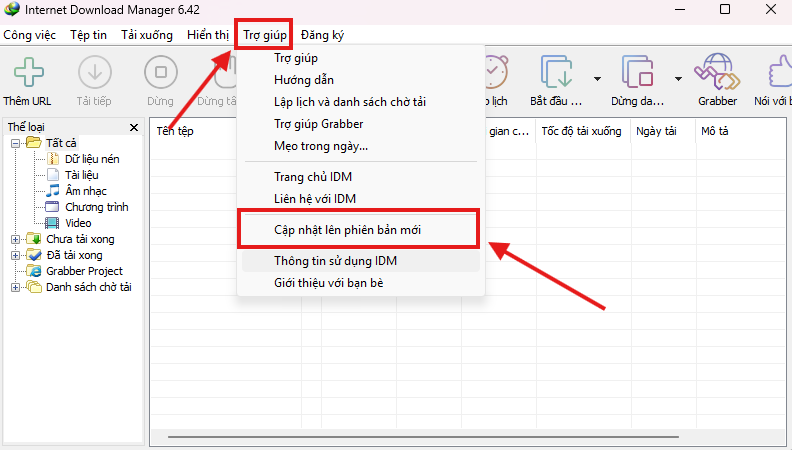Viewport: 792px width, 450px height.
Task: Open the Công việc menu
Action: pyautogui.click(x=29, y=35)
